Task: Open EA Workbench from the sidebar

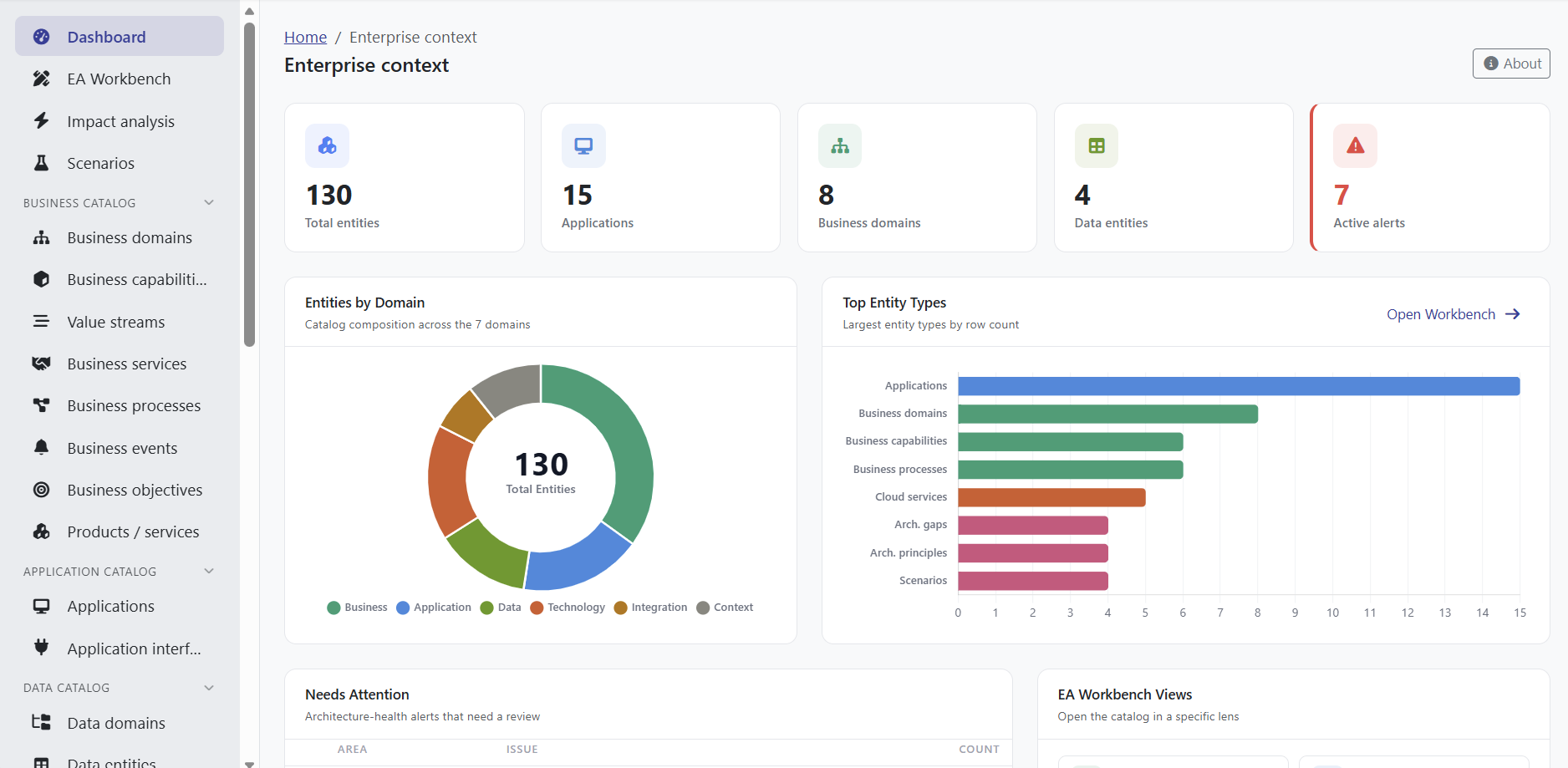Action: (120, 79)
